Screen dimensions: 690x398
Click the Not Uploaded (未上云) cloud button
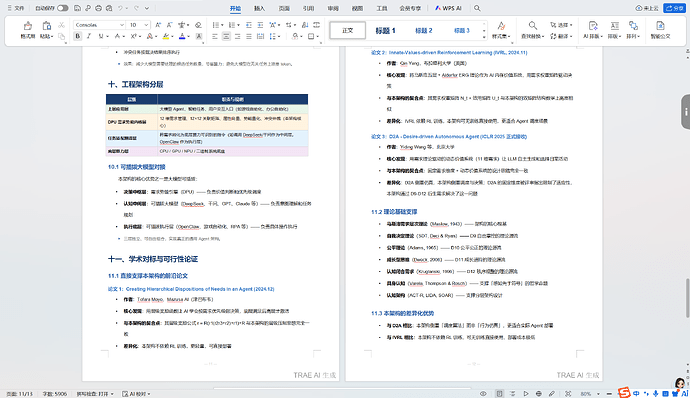647,8
